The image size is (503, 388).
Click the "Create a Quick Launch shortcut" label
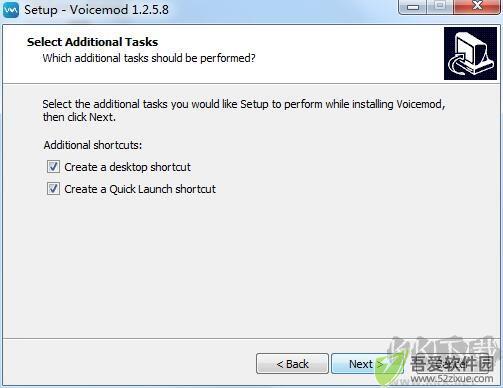pyautogui.click(x=140, y=189)
